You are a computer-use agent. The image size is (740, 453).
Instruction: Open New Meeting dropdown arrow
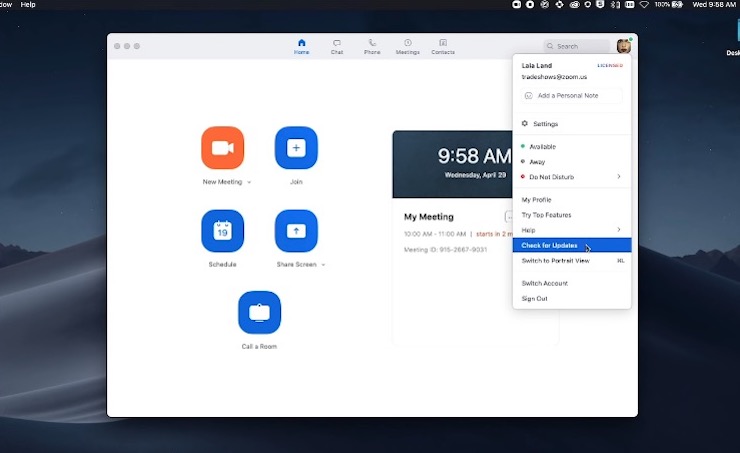pyautogui.click(x=249, y=183)
